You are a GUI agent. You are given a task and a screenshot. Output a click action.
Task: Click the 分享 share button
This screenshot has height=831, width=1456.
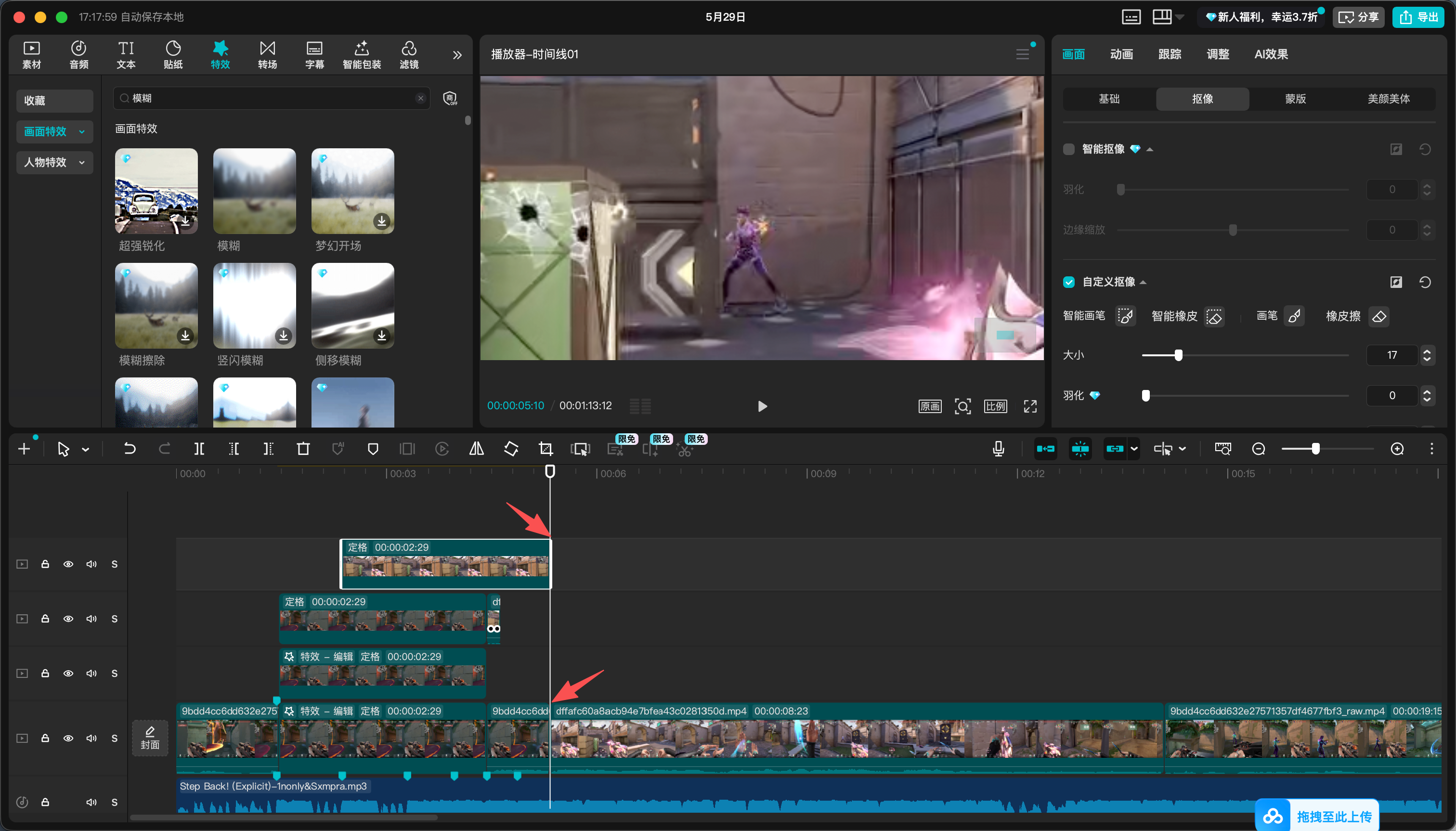(1358, 16)
